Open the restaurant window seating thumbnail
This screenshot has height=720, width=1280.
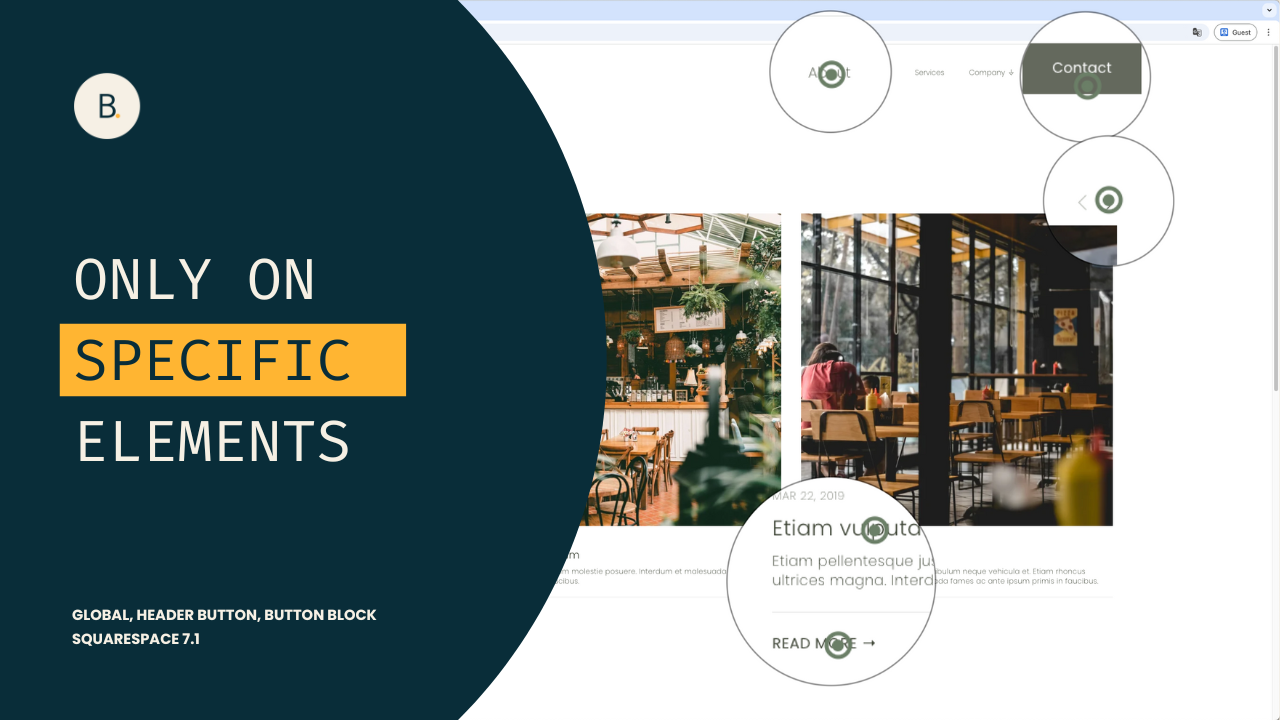957,369
